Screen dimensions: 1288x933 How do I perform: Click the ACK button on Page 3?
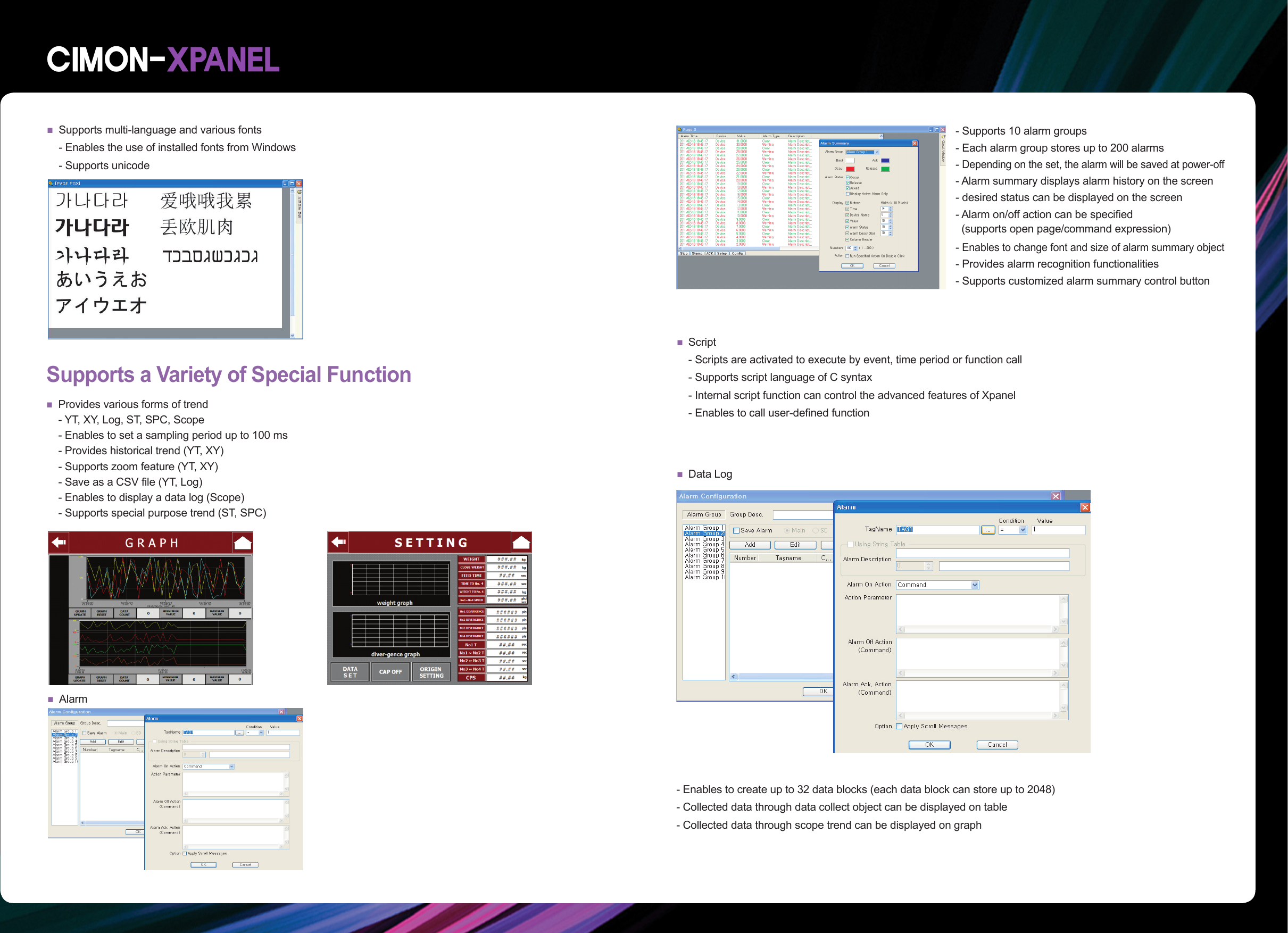tap(710, 253)
